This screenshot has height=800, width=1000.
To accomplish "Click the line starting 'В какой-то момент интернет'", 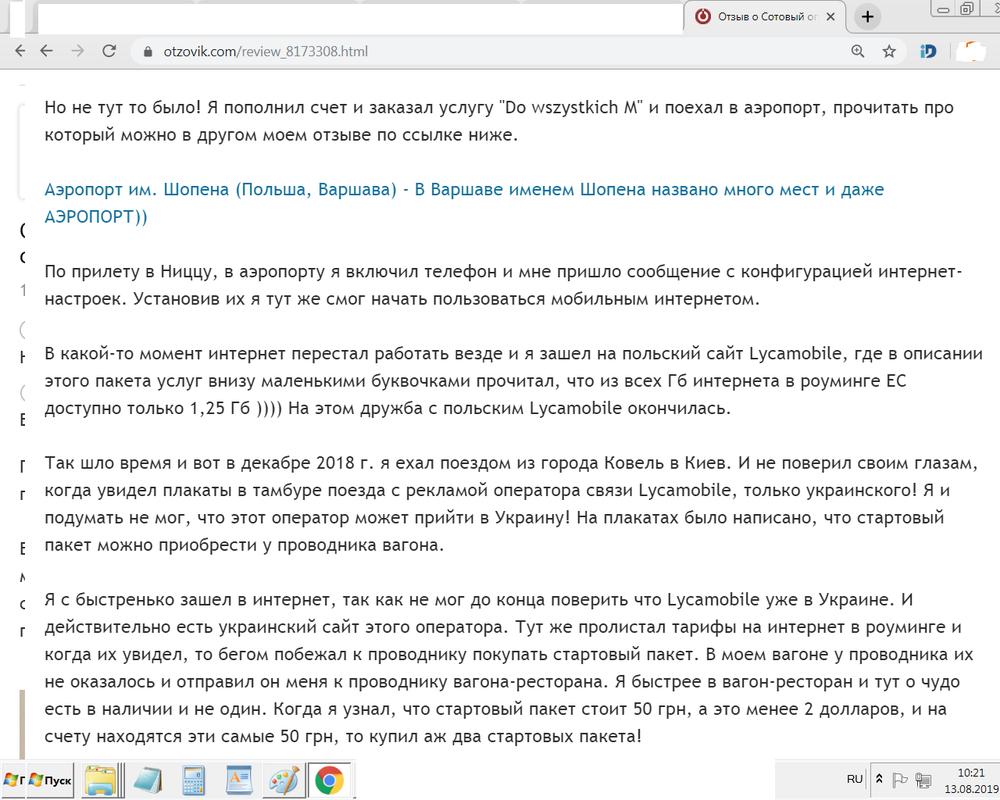I will tap(513, 353).
